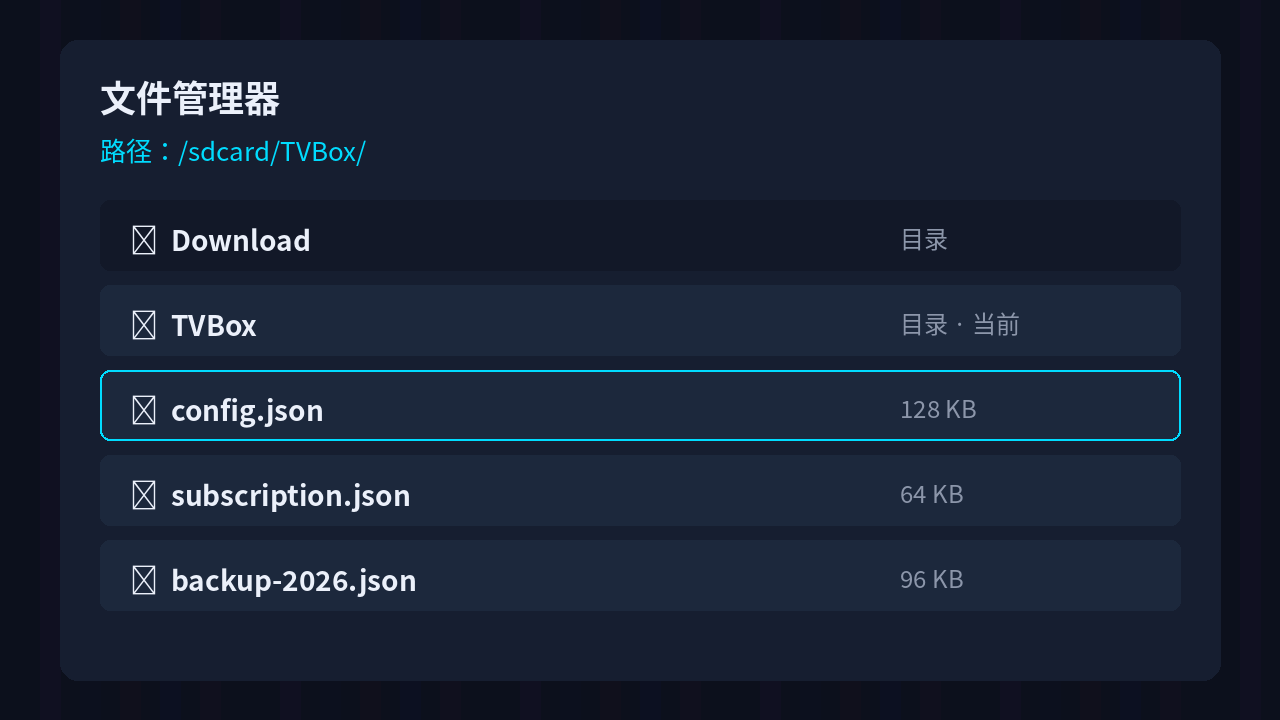Screen dimensions: 1280x720
Task: Click the backup-2026.json file name text
Action: [x=294, y=581]
